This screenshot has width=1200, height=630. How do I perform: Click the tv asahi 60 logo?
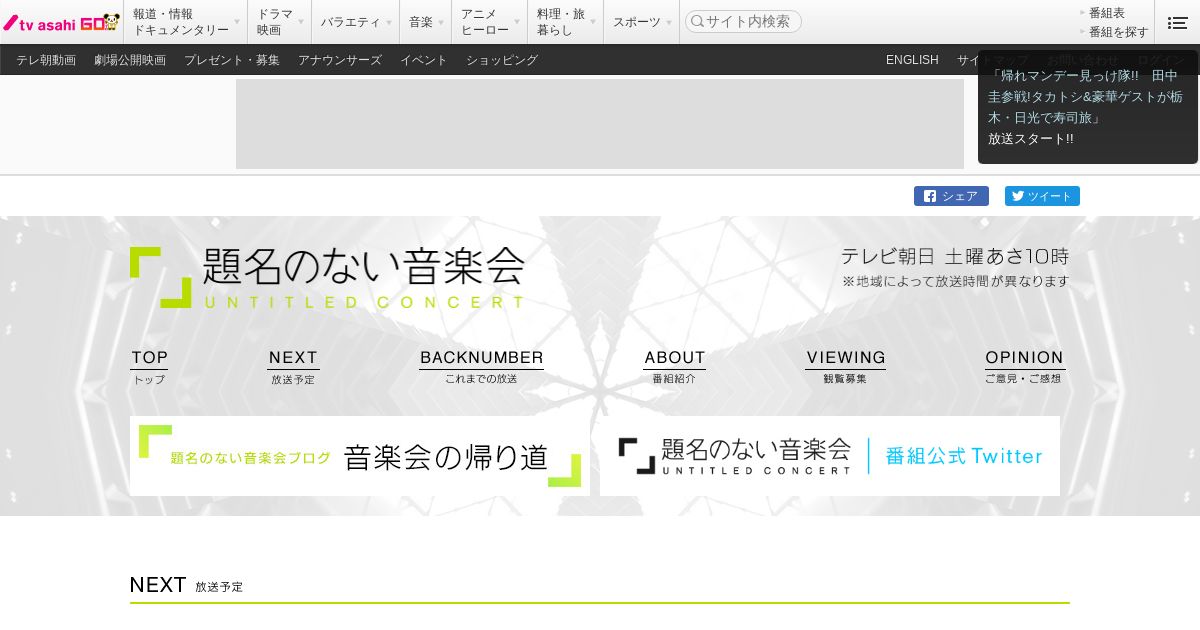tap(61, 22)
